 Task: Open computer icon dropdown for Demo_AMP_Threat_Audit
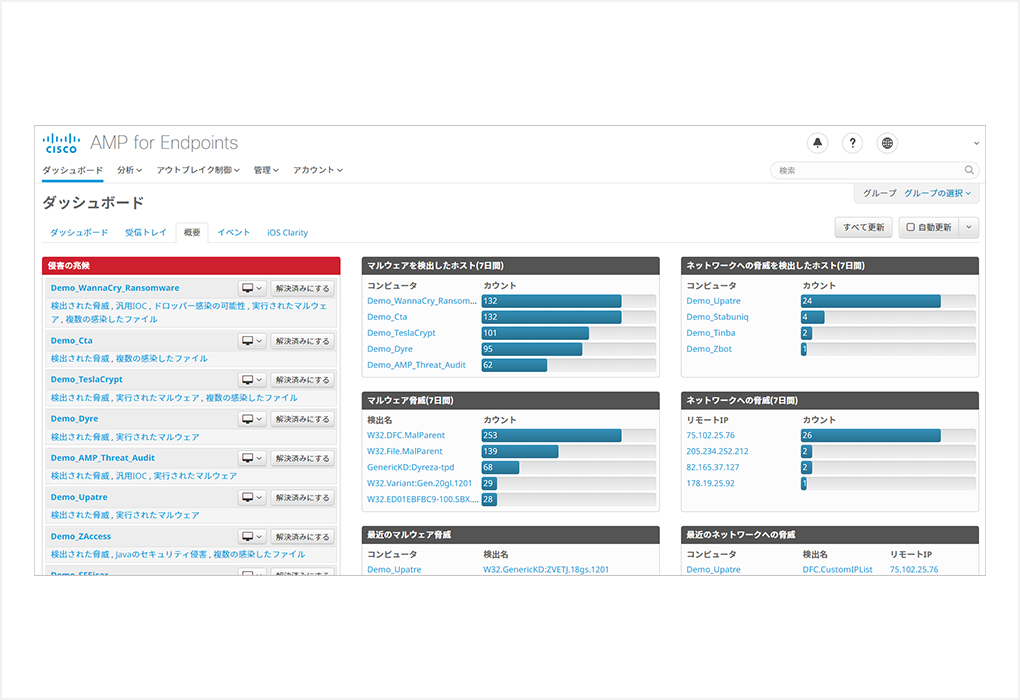[x=252, y=458]
